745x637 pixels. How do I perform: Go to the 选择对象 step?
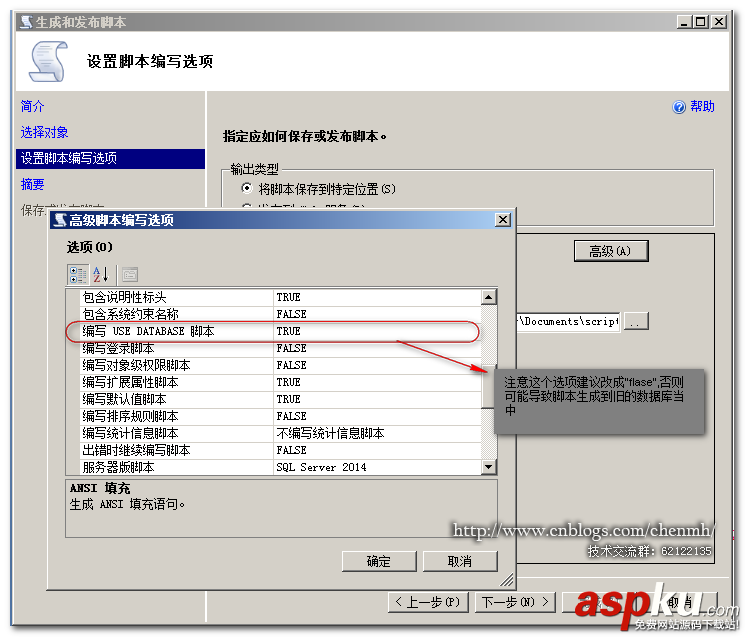pos(44,132)
